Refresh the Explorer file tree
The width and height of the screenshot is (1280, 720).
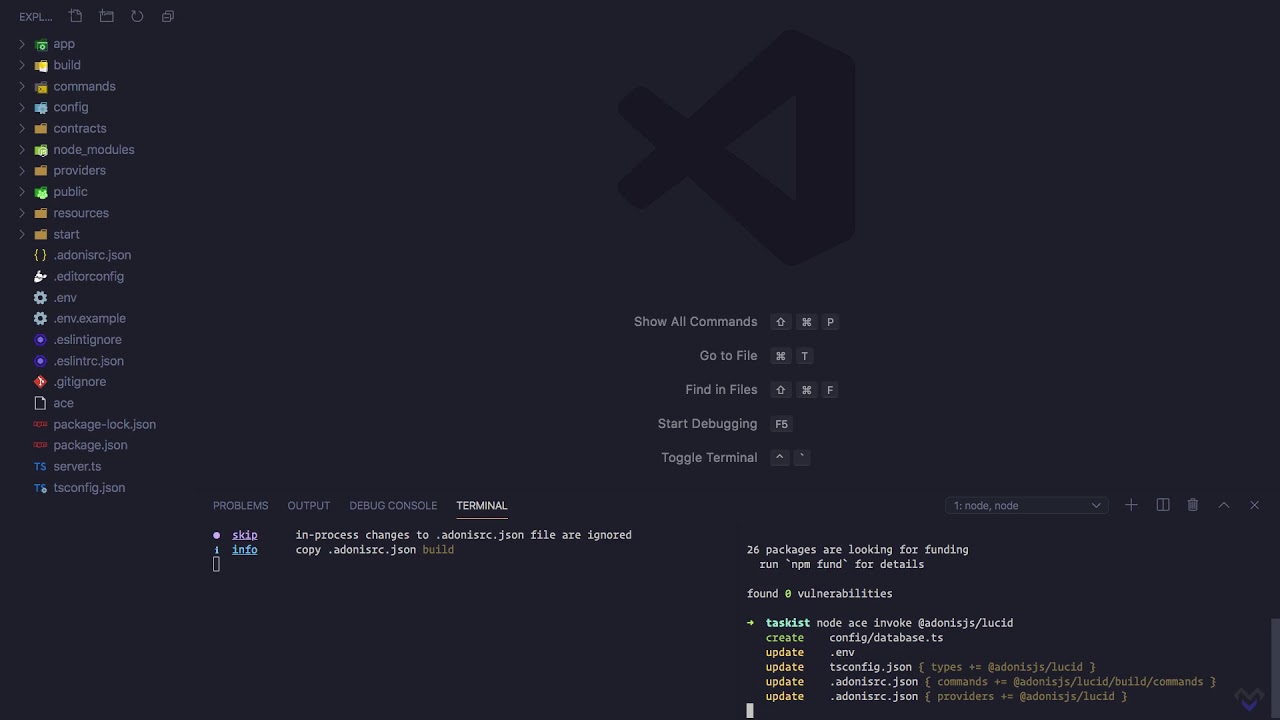click(137, 16)
